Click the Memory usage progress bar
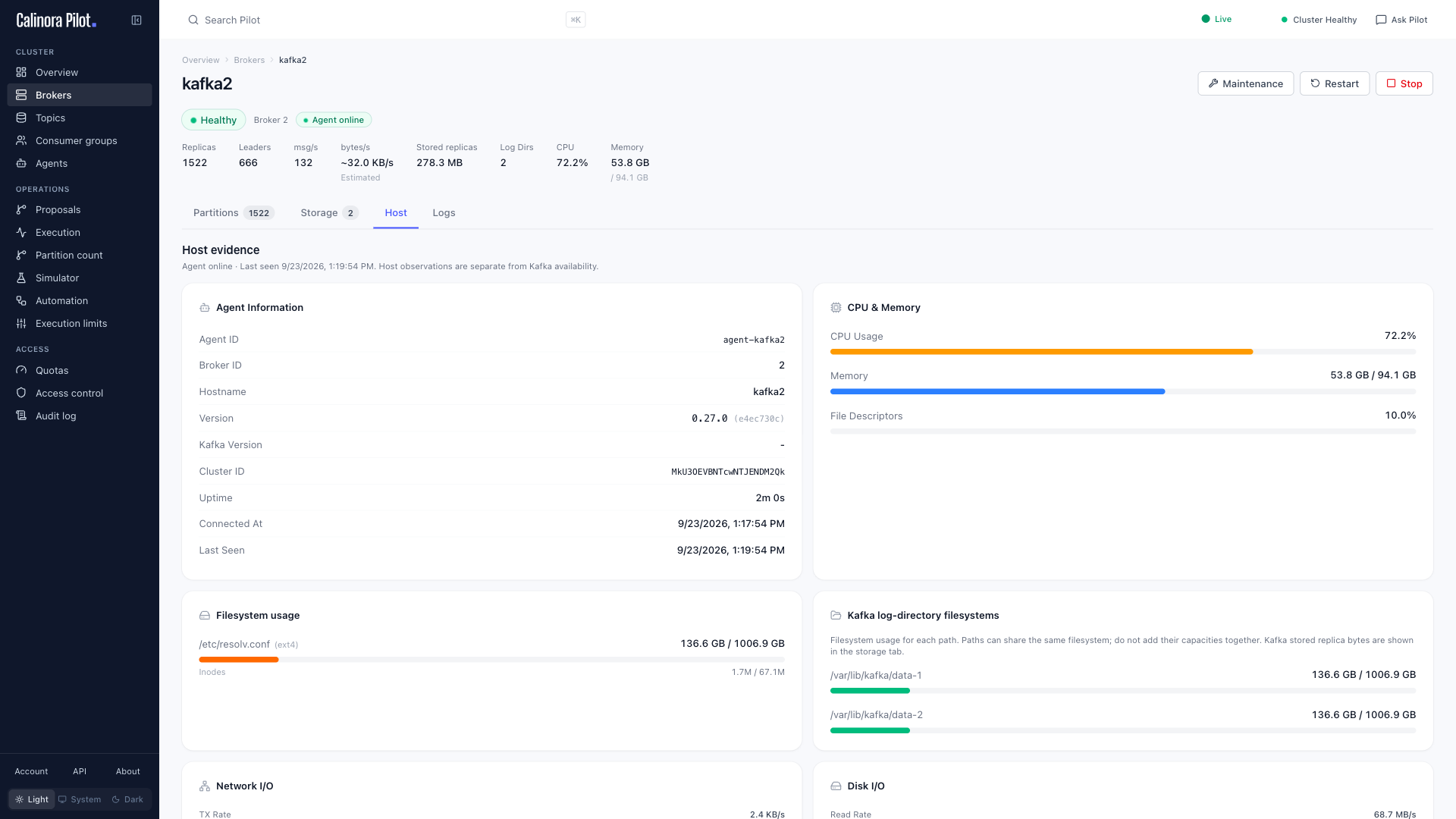The image size is (1456, 819). click(x=1122, y=392)
